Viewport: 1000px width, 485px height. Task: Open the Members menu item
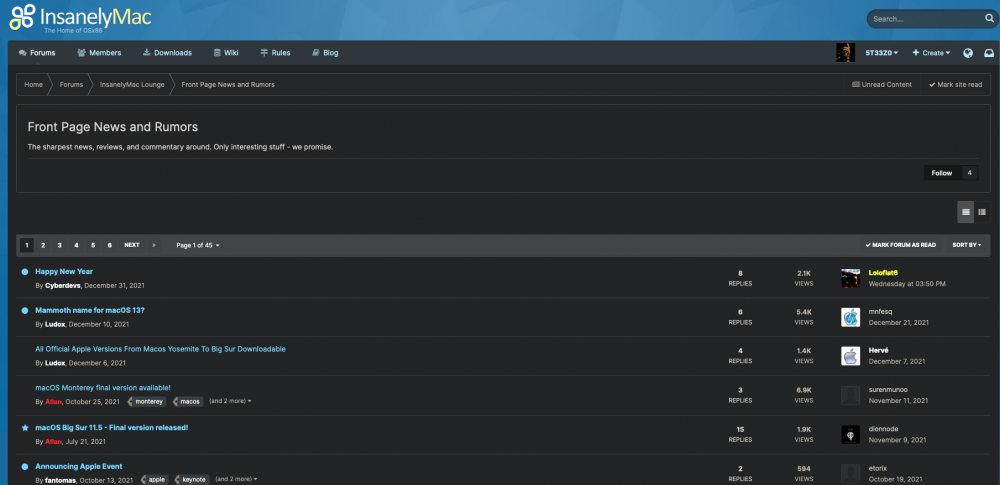click(99, 53)
